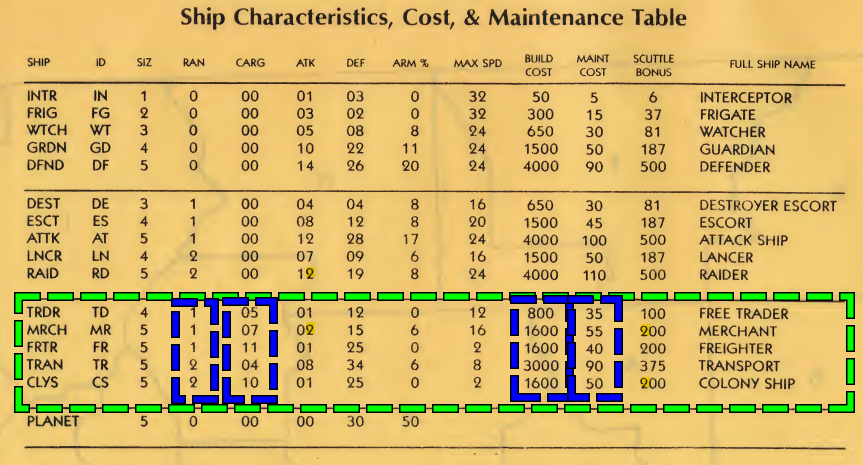Click the SIZ column header
This screenshot has width=863, height=465.
click(x=144, y=62)
